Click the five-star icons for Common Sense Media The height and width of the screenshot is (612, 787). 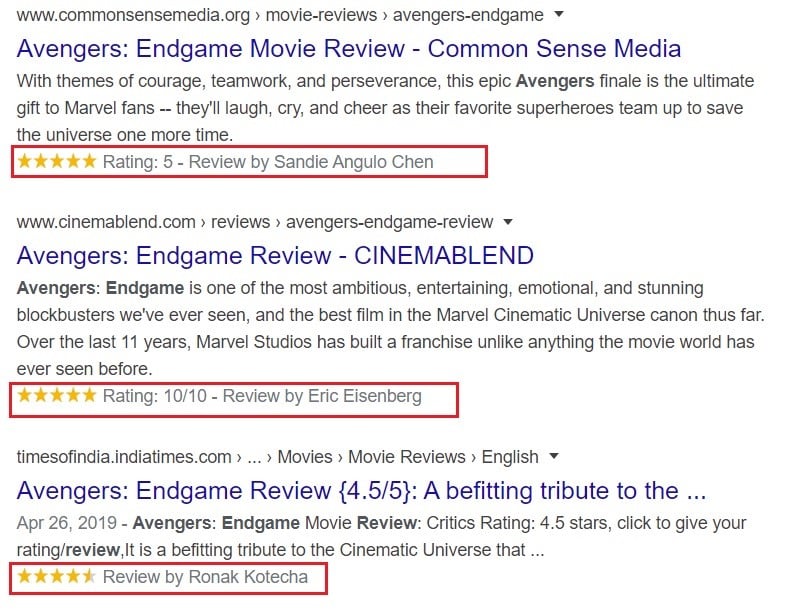pos(57,161)
